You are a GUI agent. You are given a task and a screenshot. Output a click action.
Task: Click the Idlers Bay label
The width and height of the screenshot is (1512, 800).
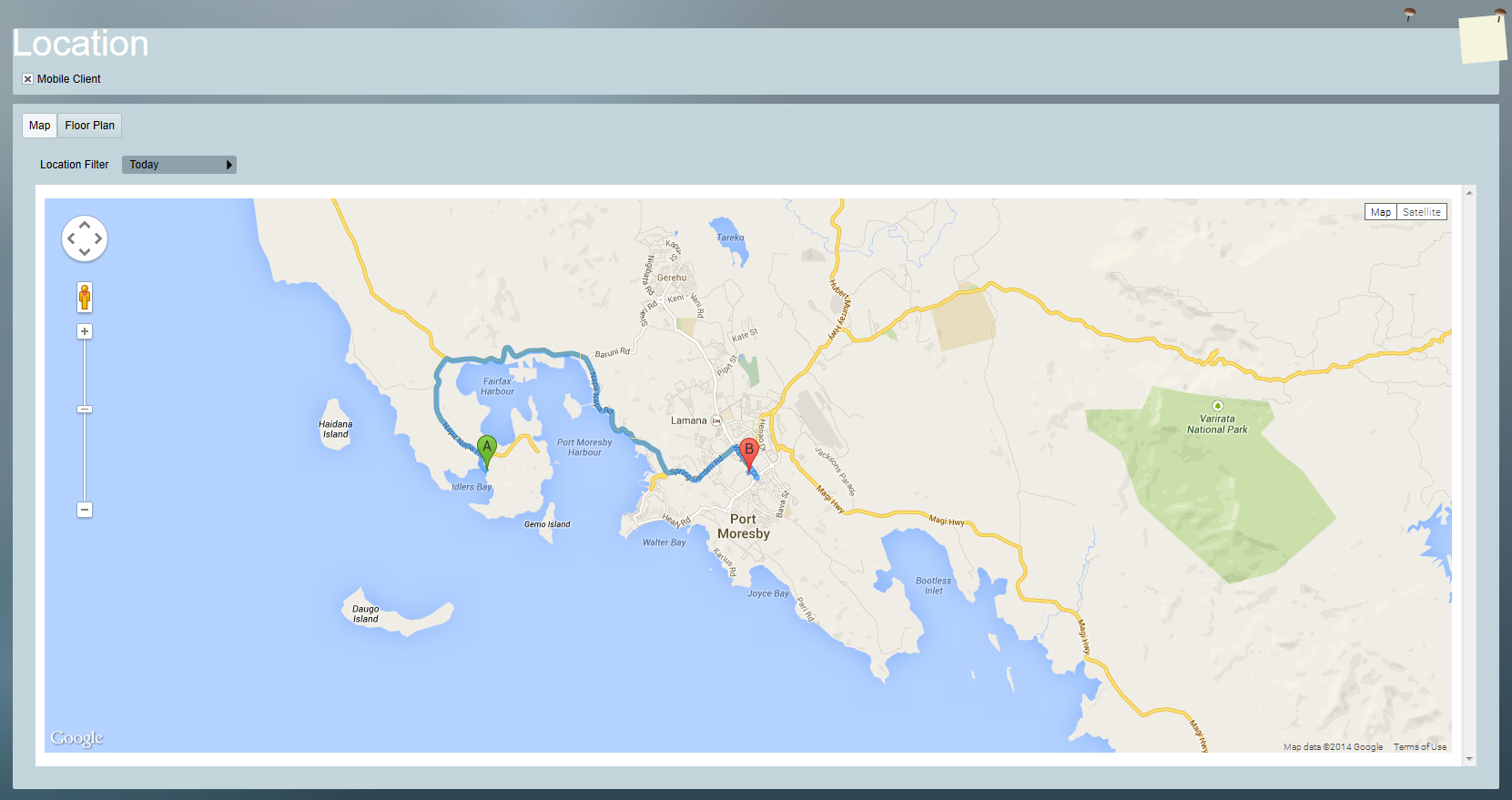[472, 487]
